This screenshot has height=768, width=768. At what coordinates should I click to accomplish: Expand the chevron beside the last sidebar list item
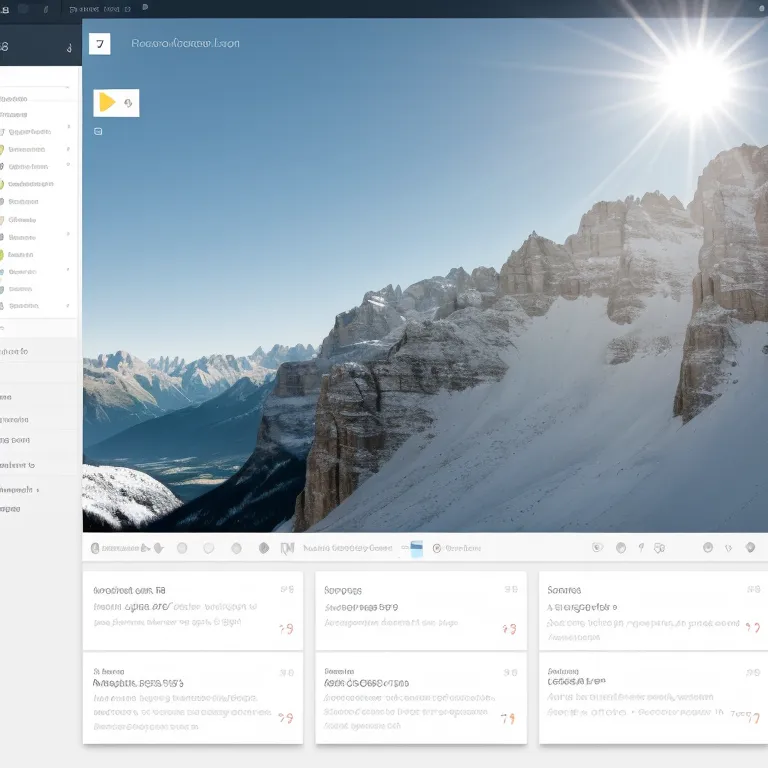click(68, 306)
